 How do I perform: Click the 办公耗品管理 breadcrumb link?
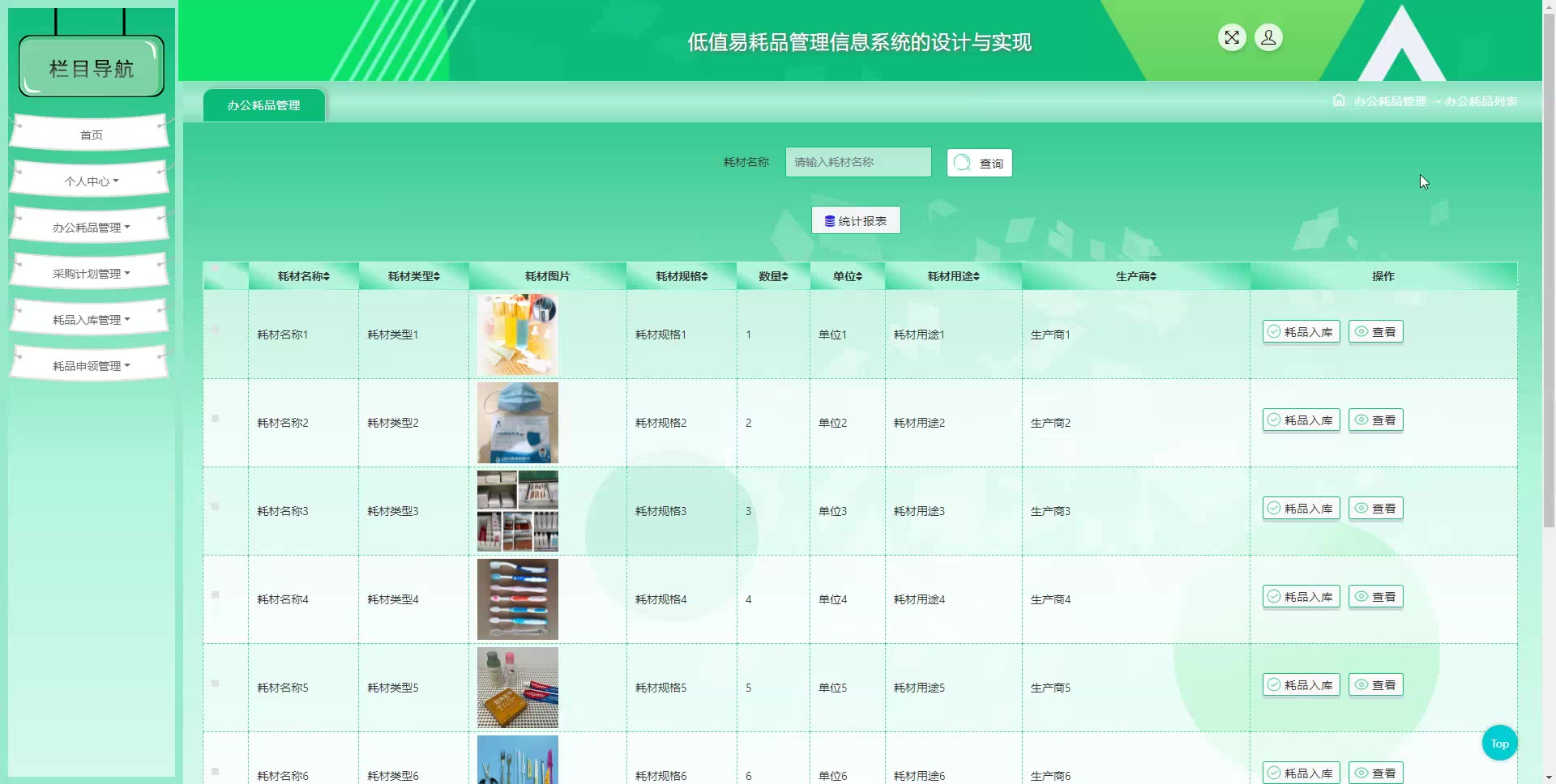(1390, 101)
